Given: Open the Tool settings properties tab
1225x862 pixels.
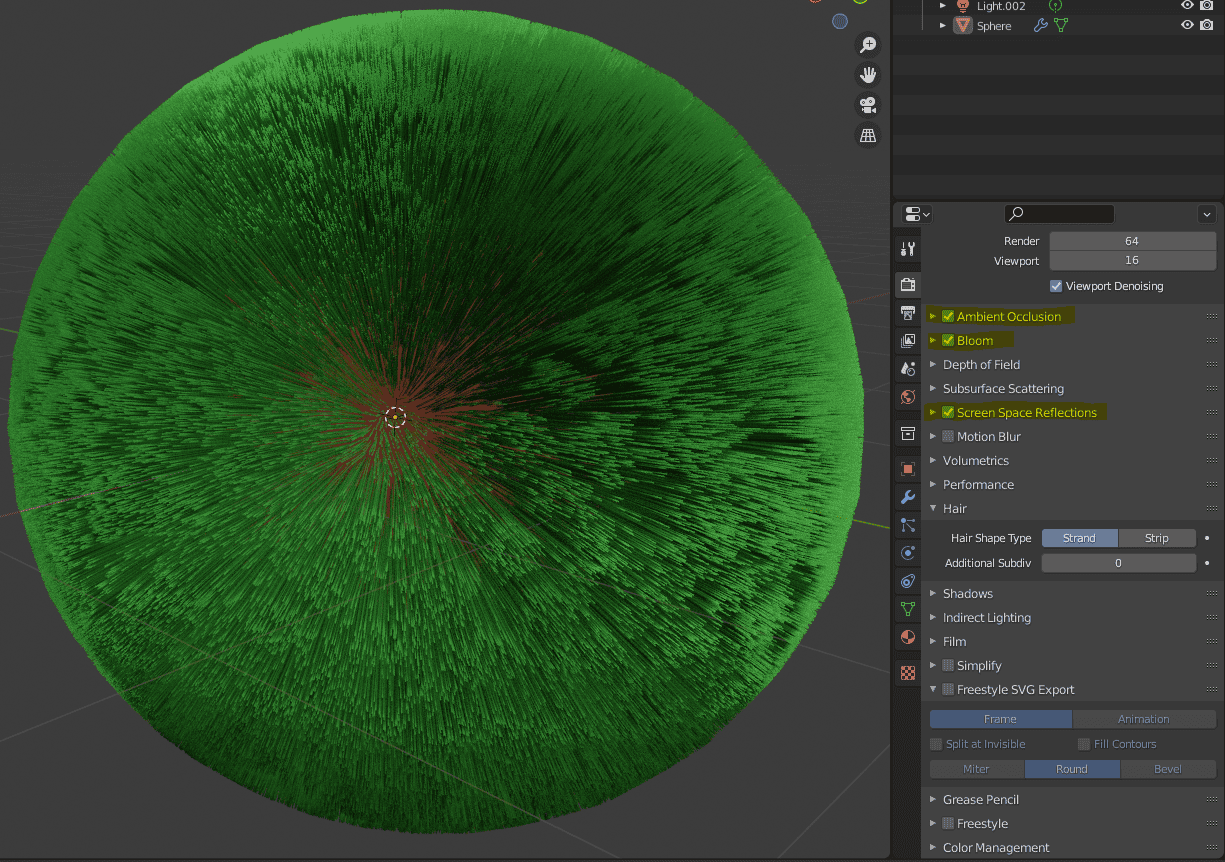Looking at the screenshot, I should 908,249.
